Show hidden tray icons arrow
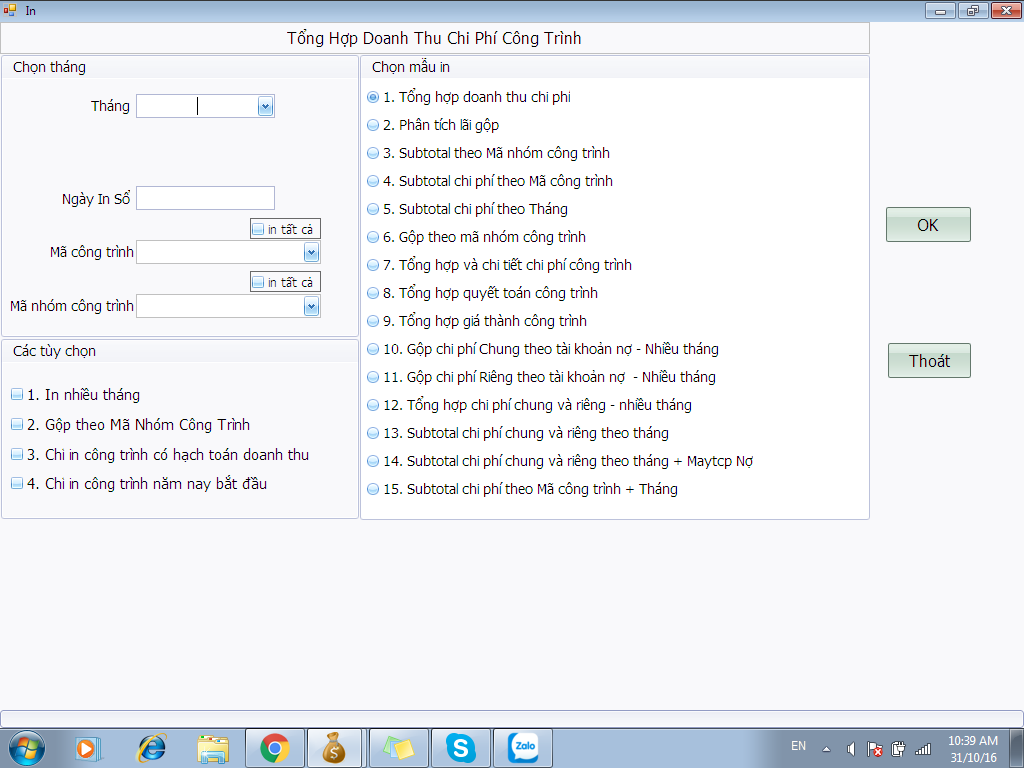The height and width of the screenshot is (768, 1024). click(826, 749)
